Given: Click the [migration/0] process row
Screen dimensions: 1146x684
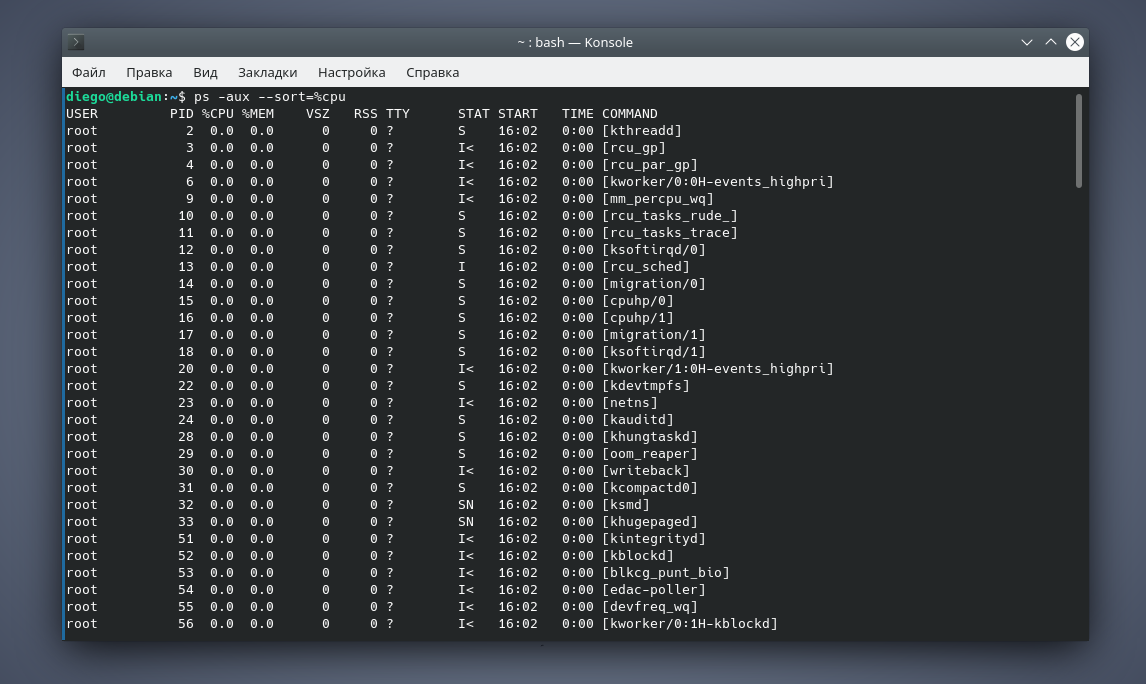Looking at the screenshot, I should click(x=653, y=284).
